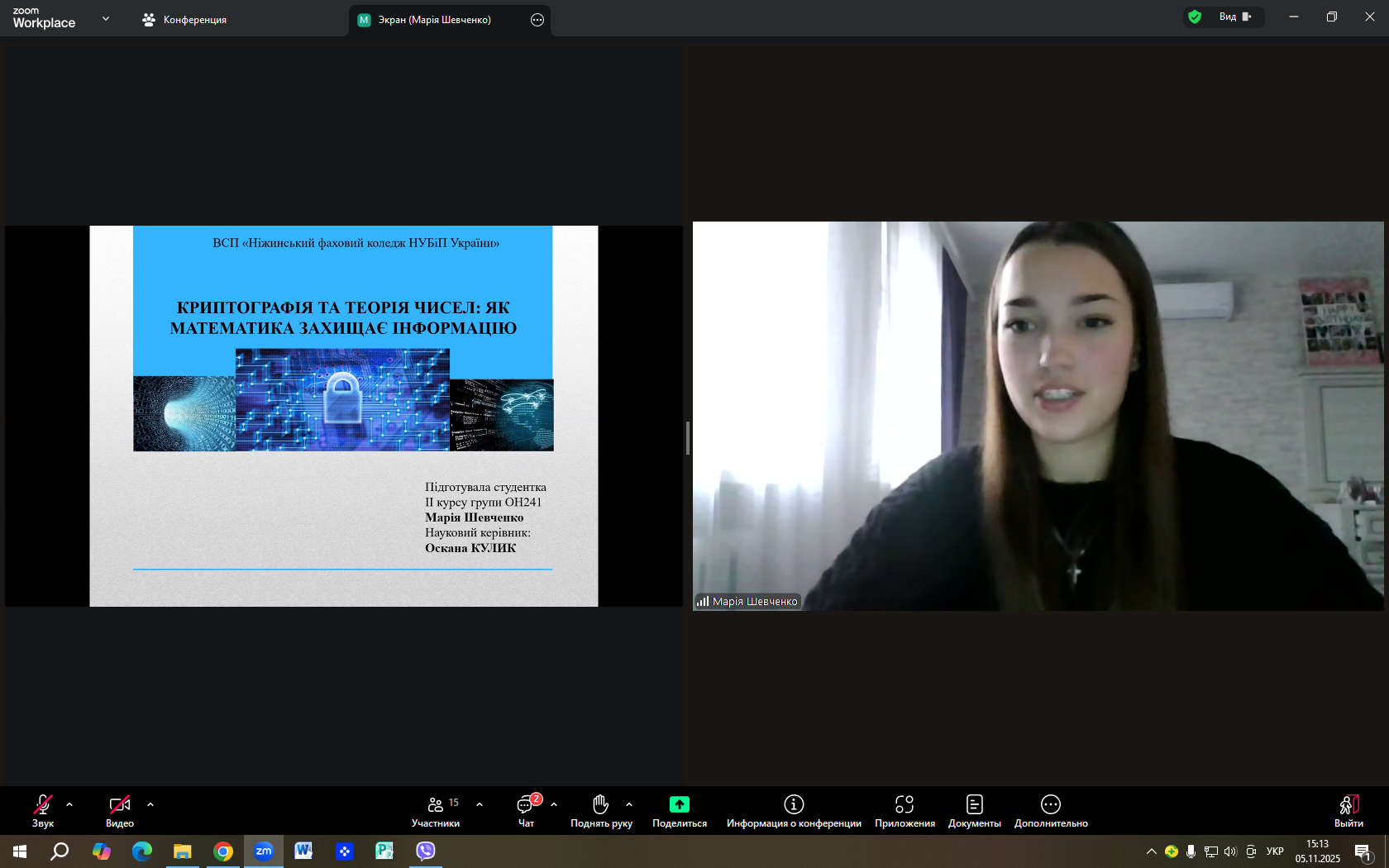The height and width of the screenshot is (868, 1389).
Task: Open the Документы panel
Action: [x=974, y=810]
